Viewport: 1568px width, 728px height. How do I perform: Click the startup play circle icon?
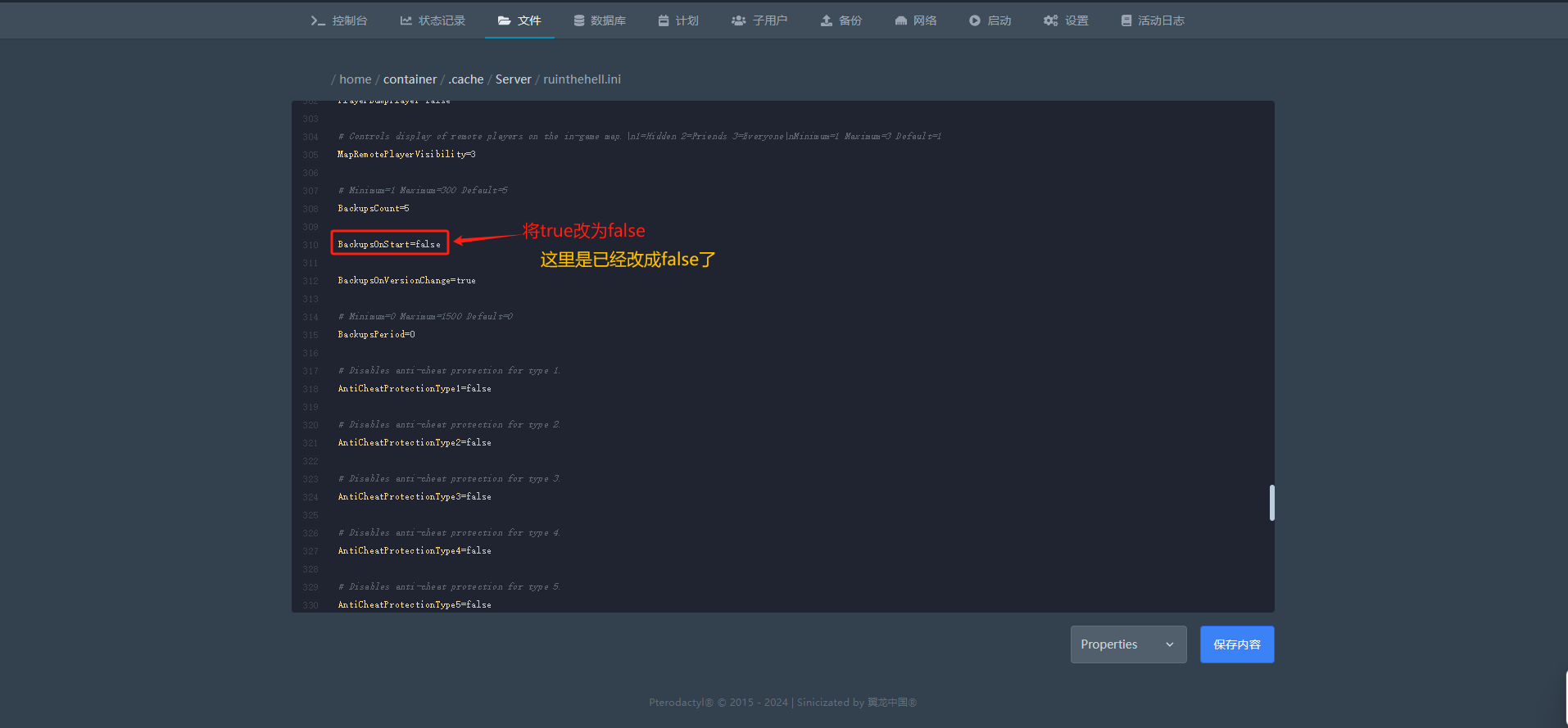(975, 20)
